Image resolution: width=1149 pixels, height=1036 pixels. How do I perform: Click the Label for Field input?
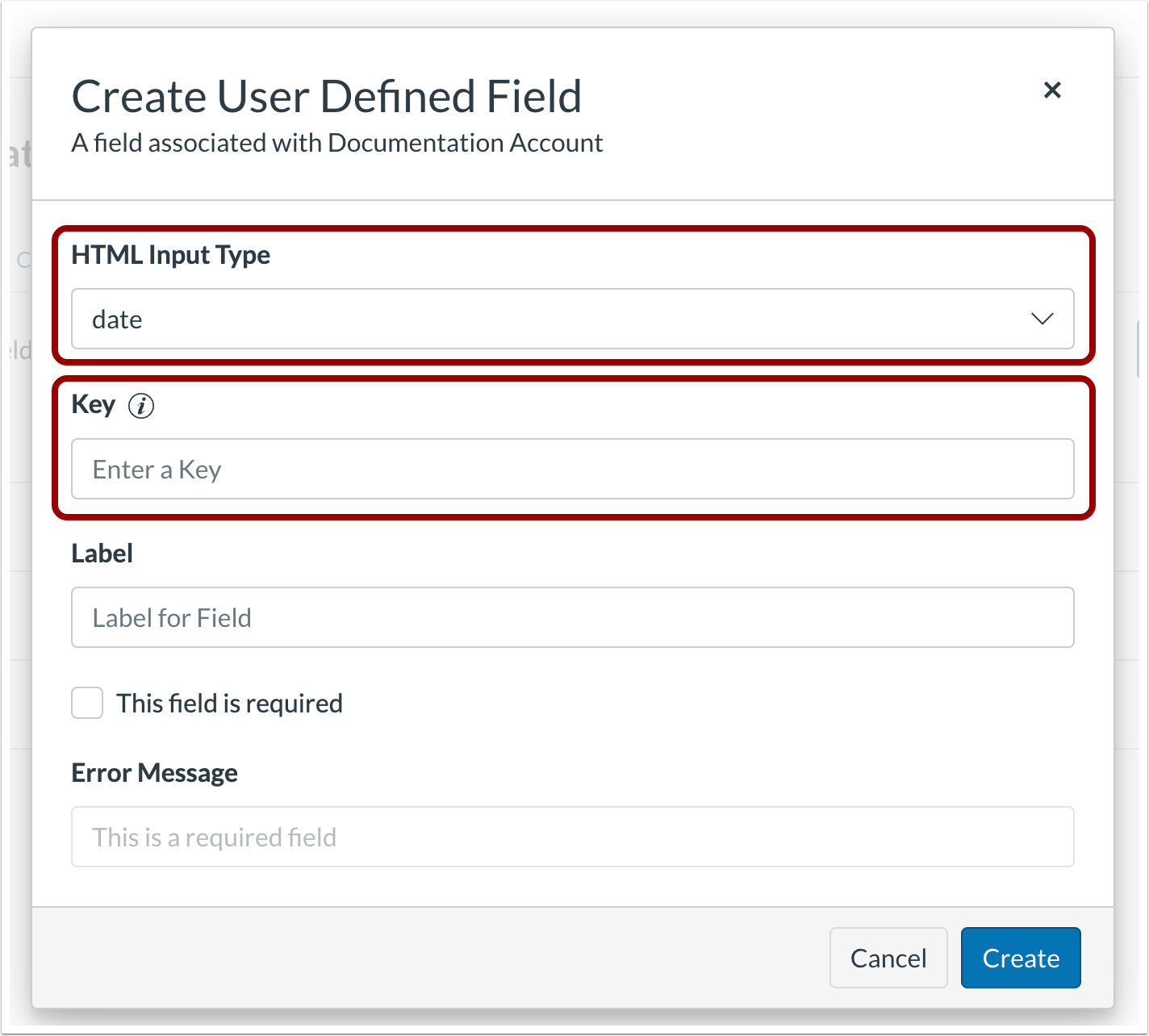(x=572, y=617)
